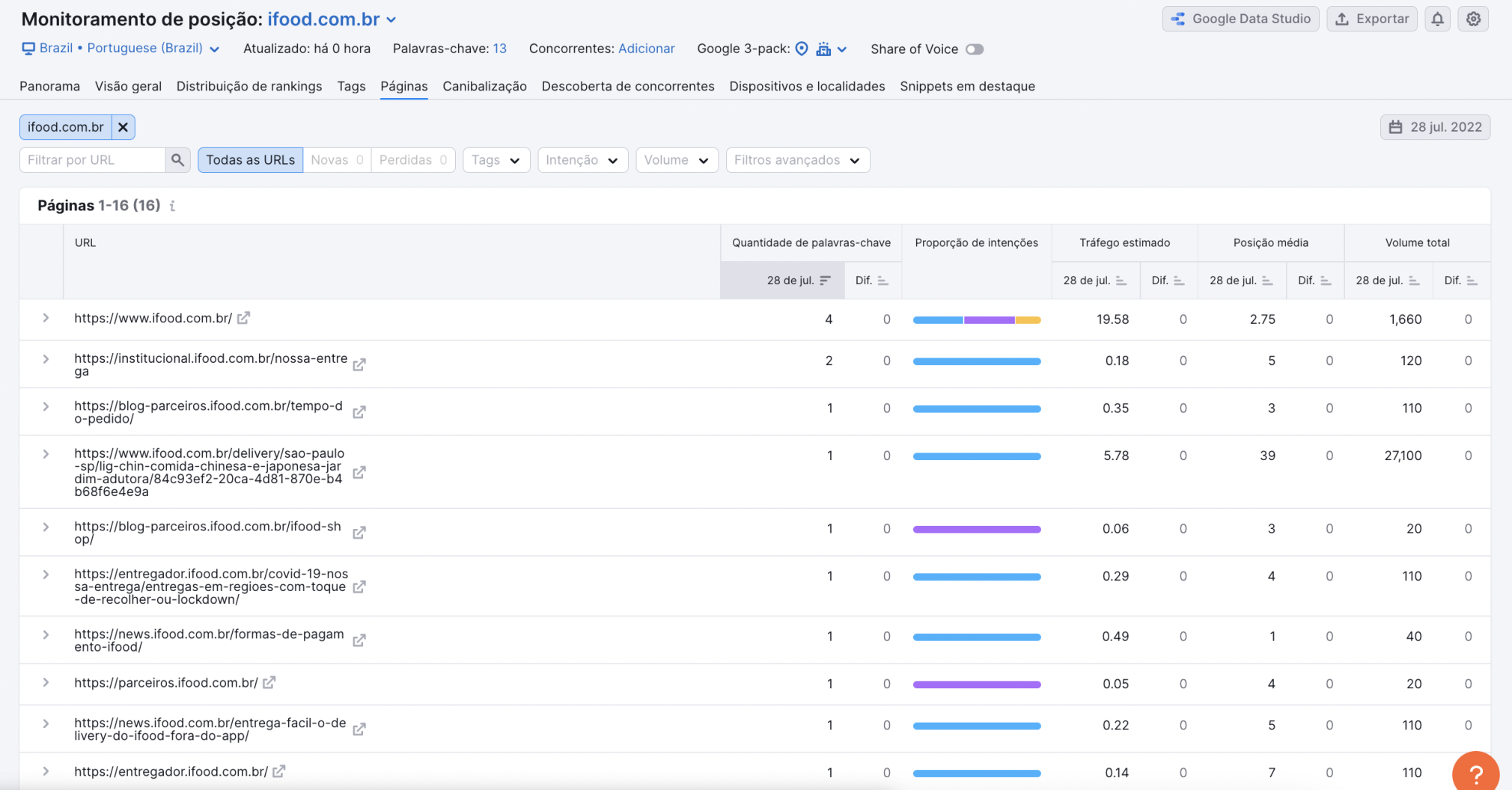Open external link for parceiros.ifood.com.br
The height and width of the screenshot is (790, 1512).
pyautogui.click(x=269, y=682)
